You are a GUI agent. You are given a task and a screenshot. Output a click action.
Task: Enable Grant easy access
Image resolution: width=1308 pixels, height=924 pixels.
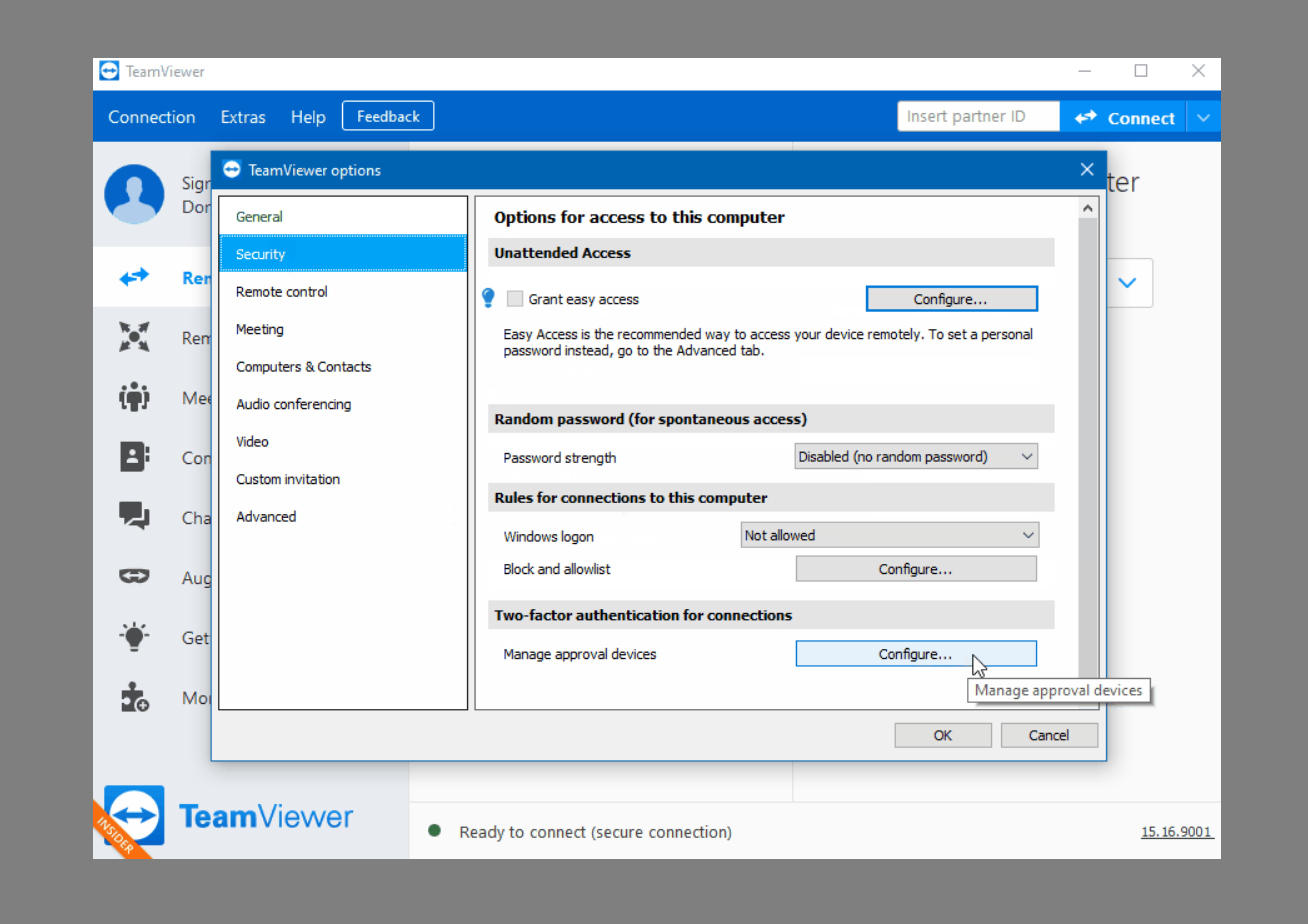[x=514, y=298]
